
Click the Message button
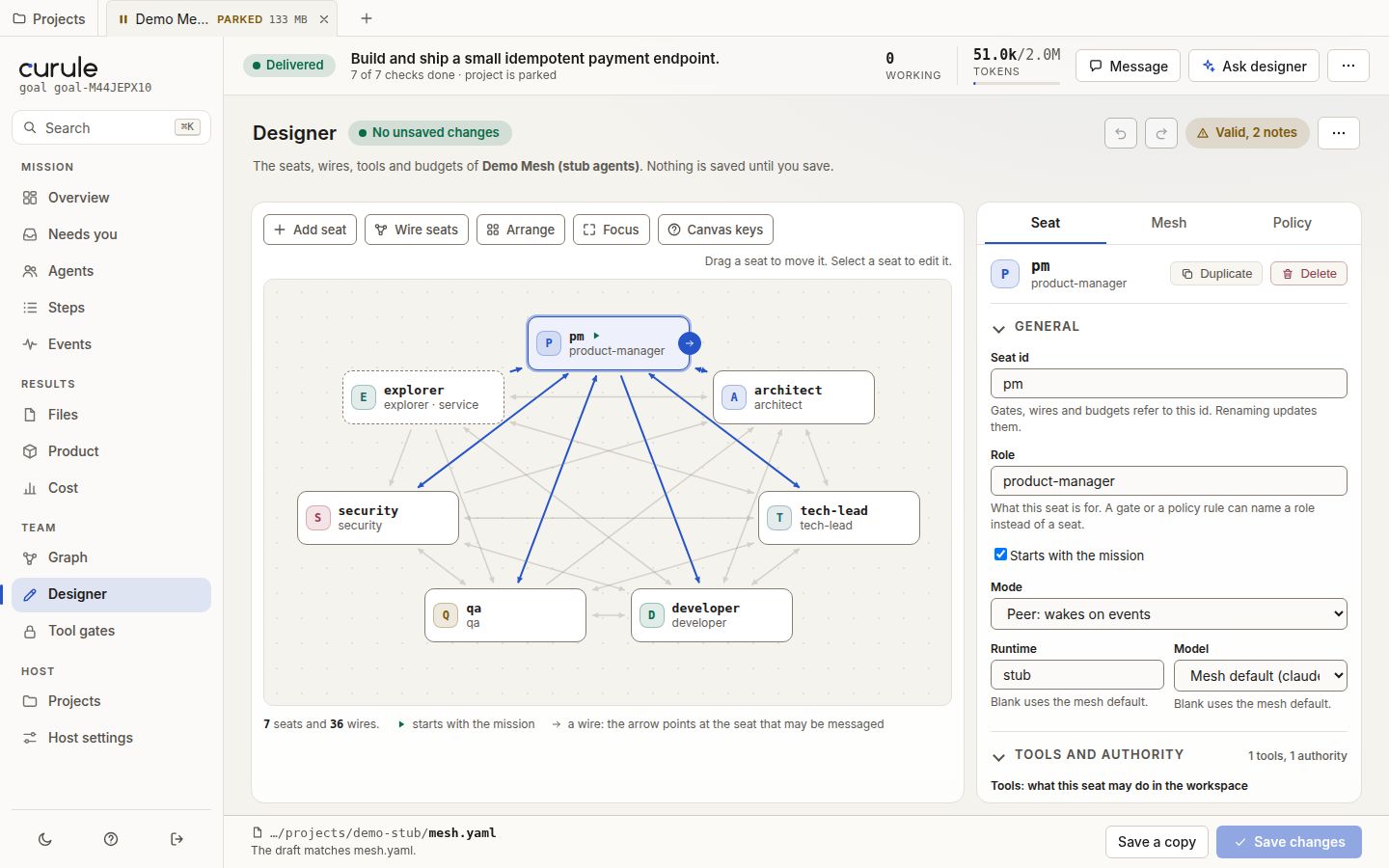pyautogui.click(x=1128, y=66)
